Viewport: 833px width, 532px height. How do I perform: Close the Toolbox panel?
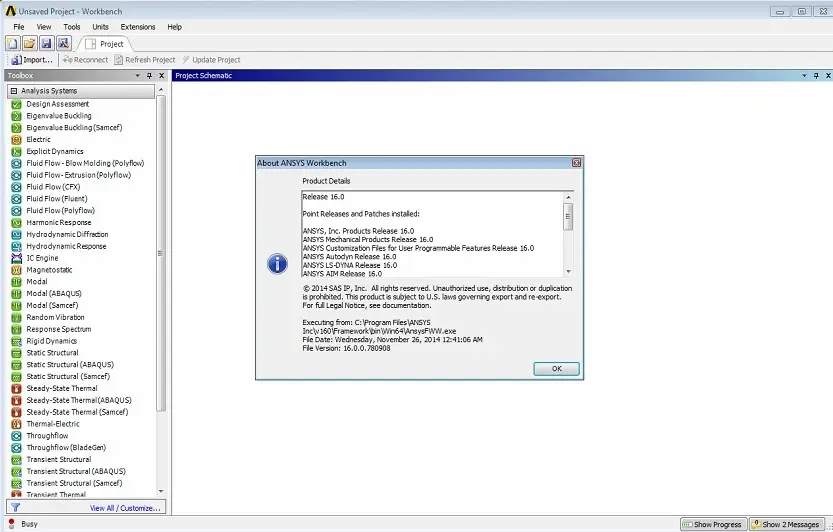coord(162,75)
